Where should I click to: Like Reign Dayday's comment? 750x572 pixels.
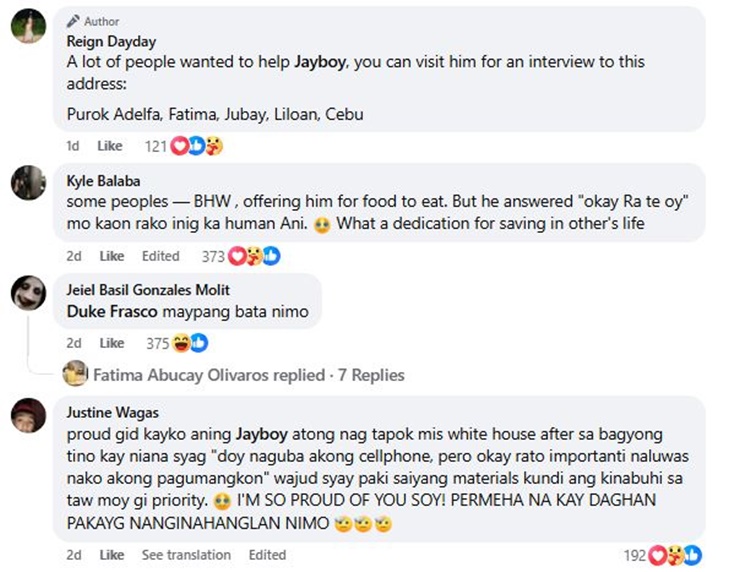[110, 146]
